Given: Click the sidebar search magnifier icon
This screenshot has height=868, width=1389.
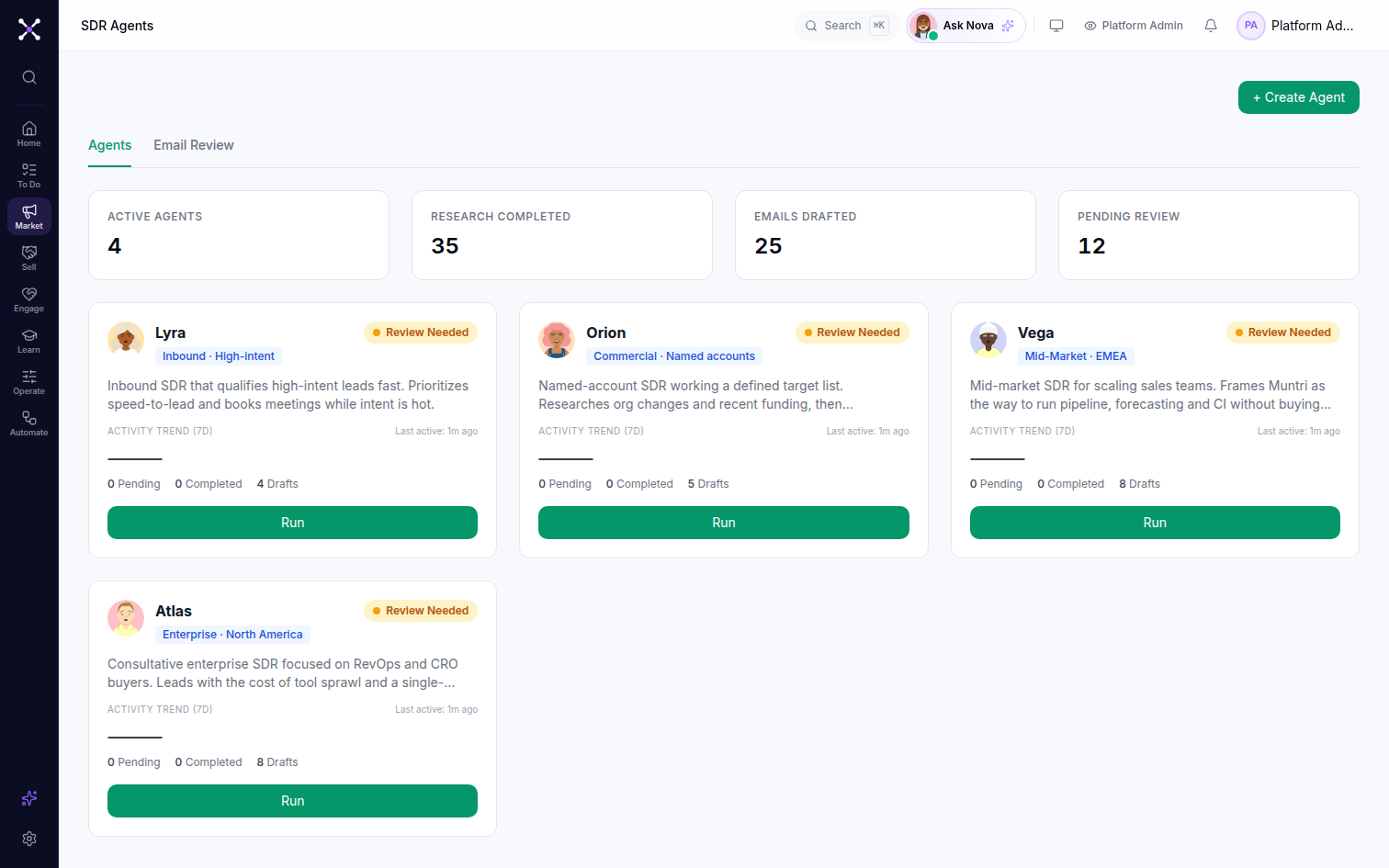Looking at the screenshot, I should (x=29, y=77).
